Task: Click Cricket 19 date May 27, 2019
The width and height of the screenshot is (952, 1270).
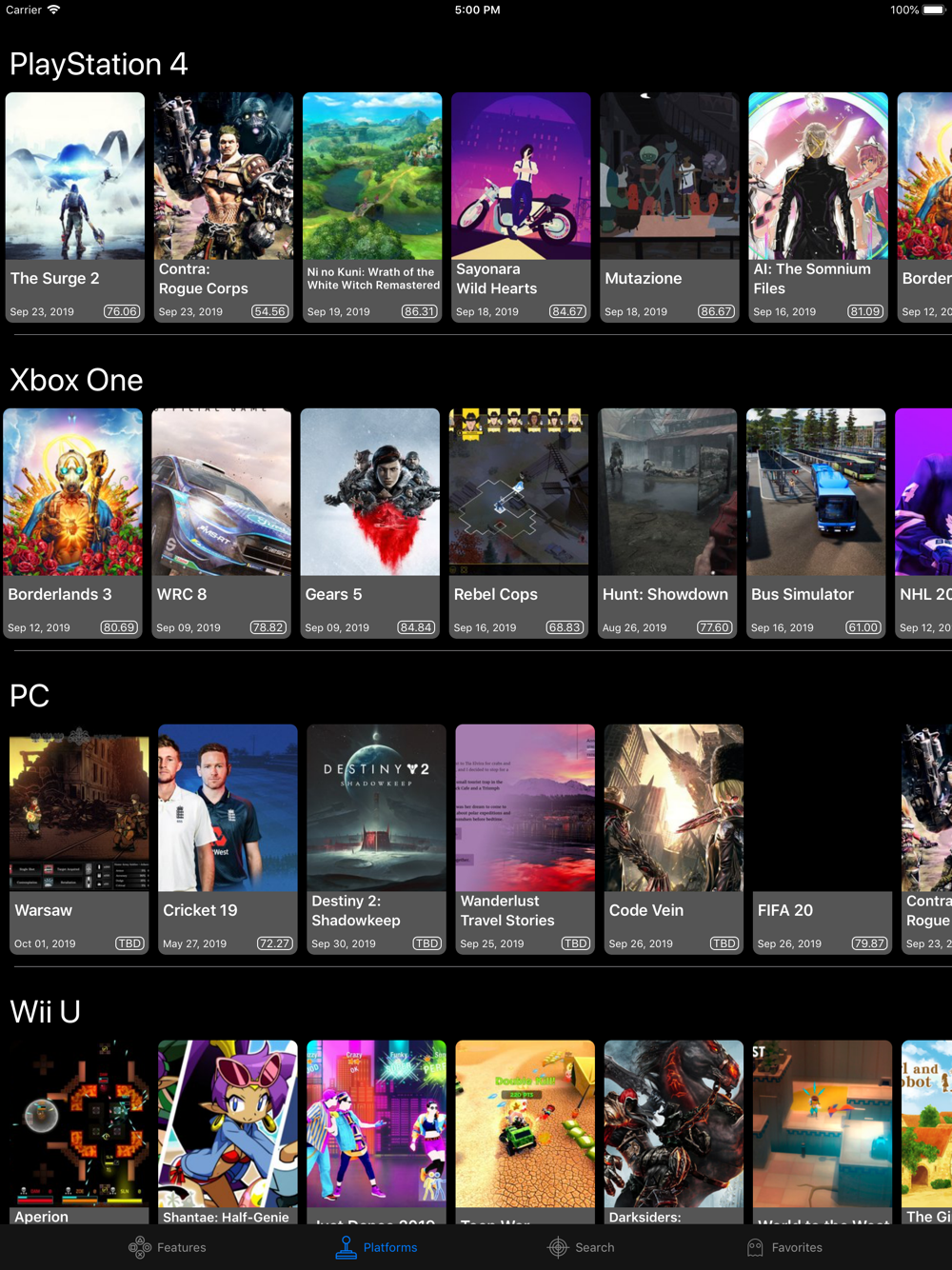Action: (194, 943)
